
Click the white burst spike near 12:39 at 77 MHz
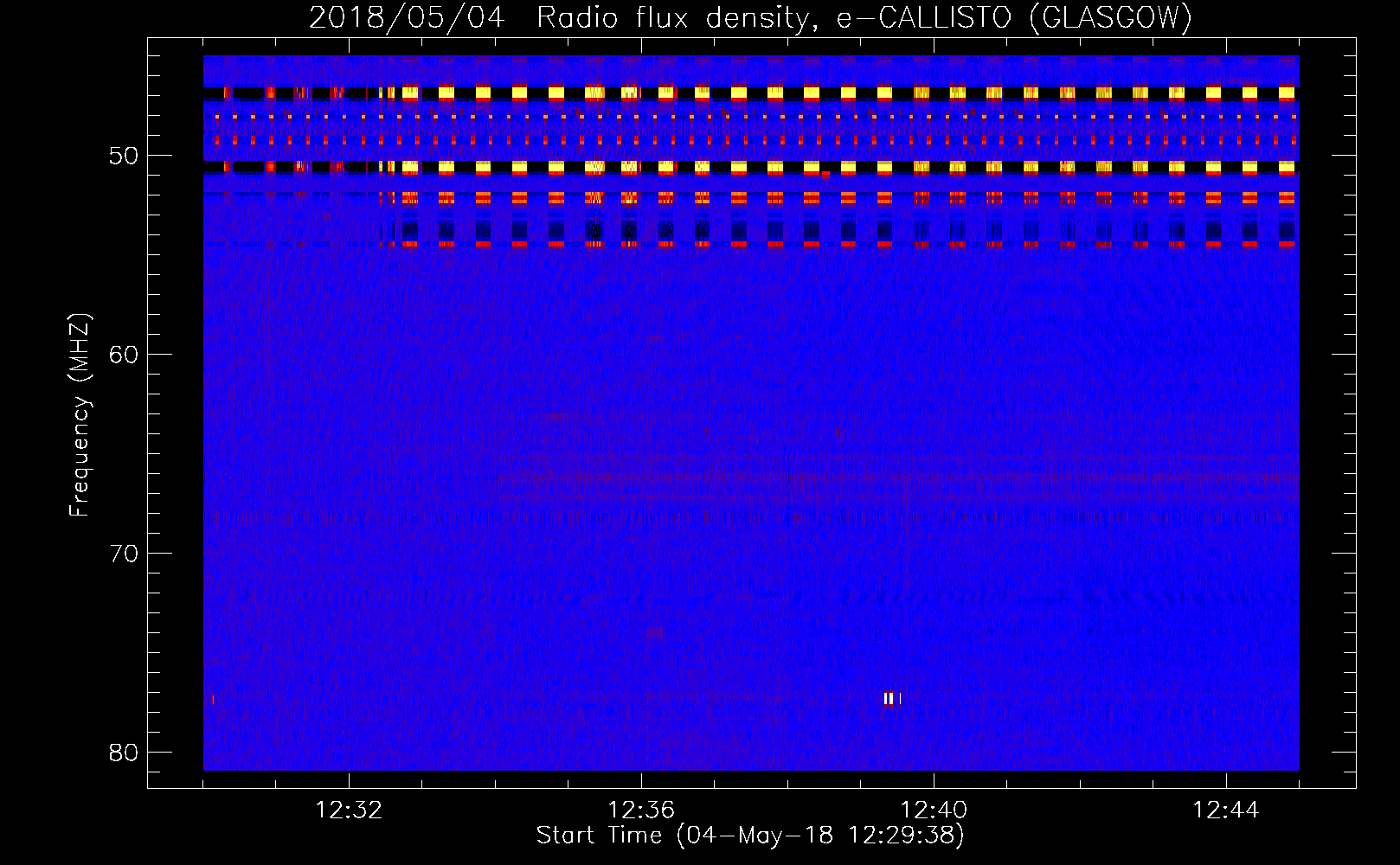[x=891, y=699]
